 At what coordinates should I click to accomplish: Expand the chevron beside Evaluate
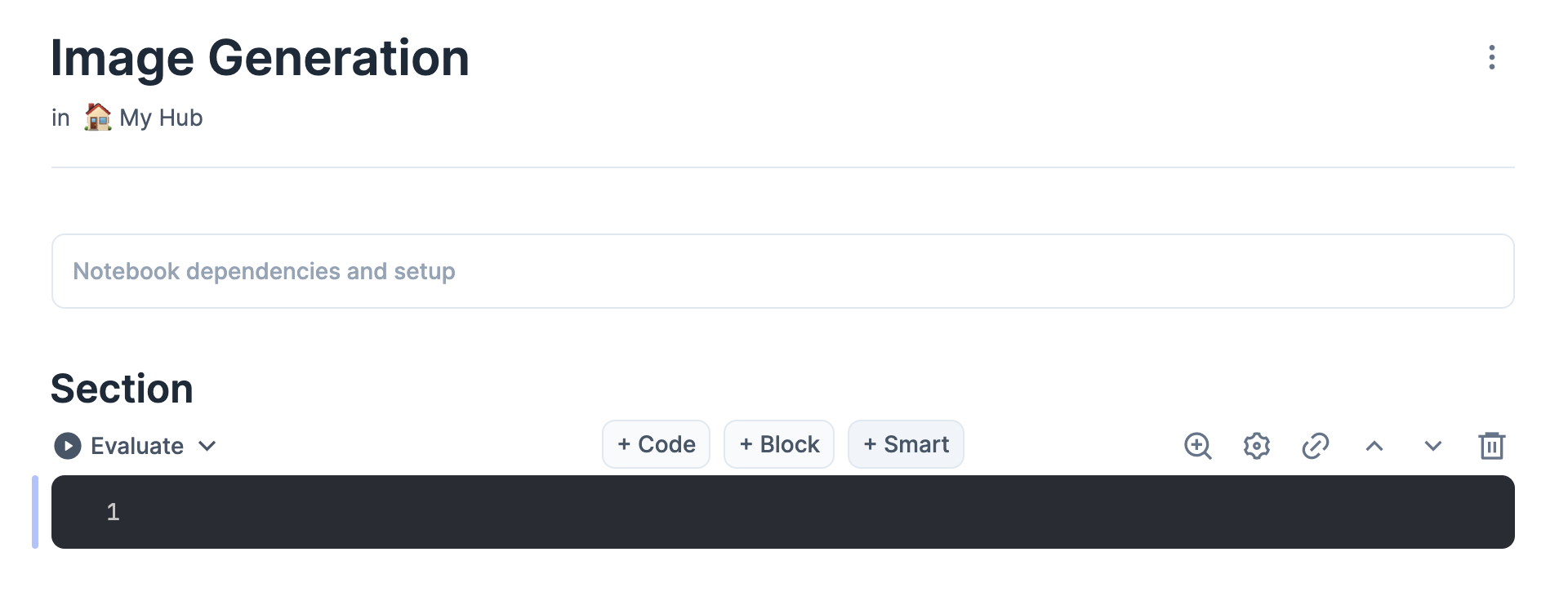[207, 446]
